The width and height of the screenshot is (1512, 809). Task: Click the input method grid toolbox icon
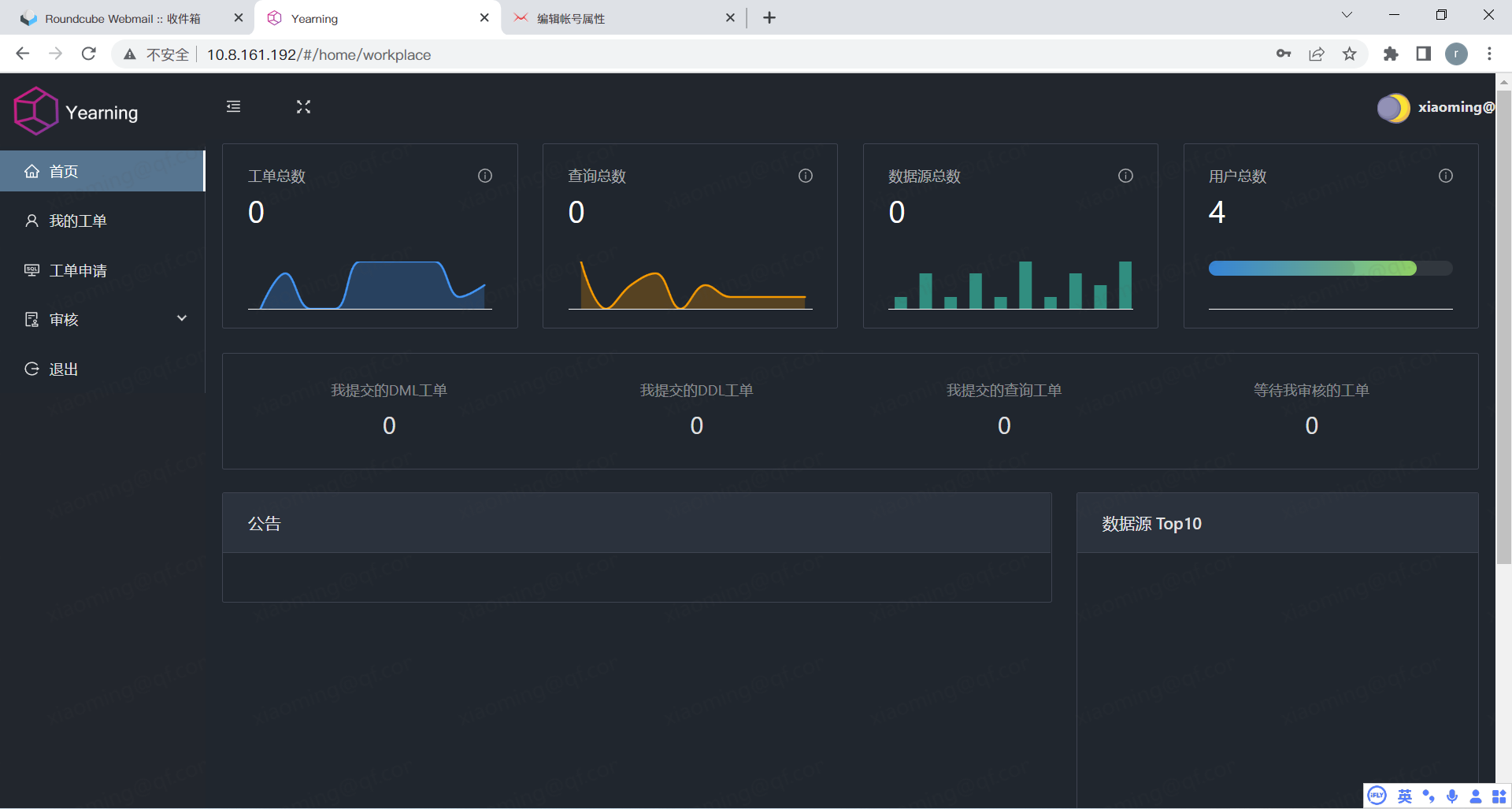[x=1499, y=796]
